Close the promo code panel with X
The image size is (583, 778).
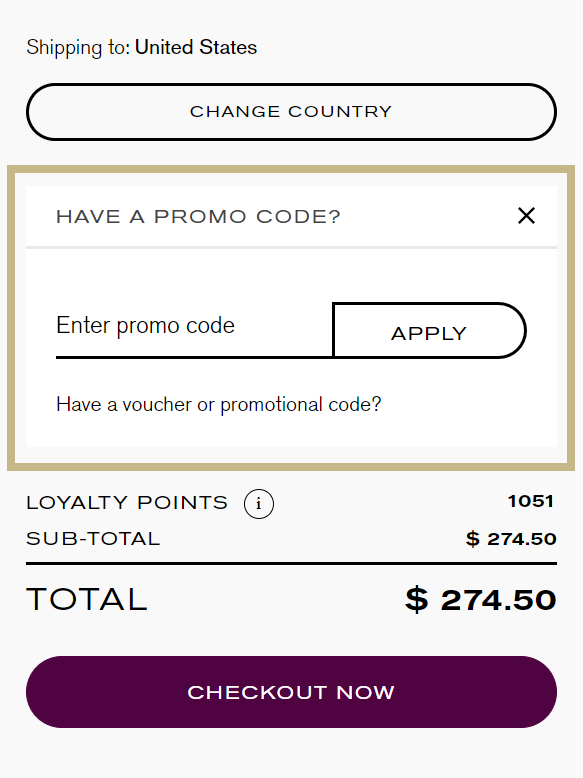(x=526, y=216)
